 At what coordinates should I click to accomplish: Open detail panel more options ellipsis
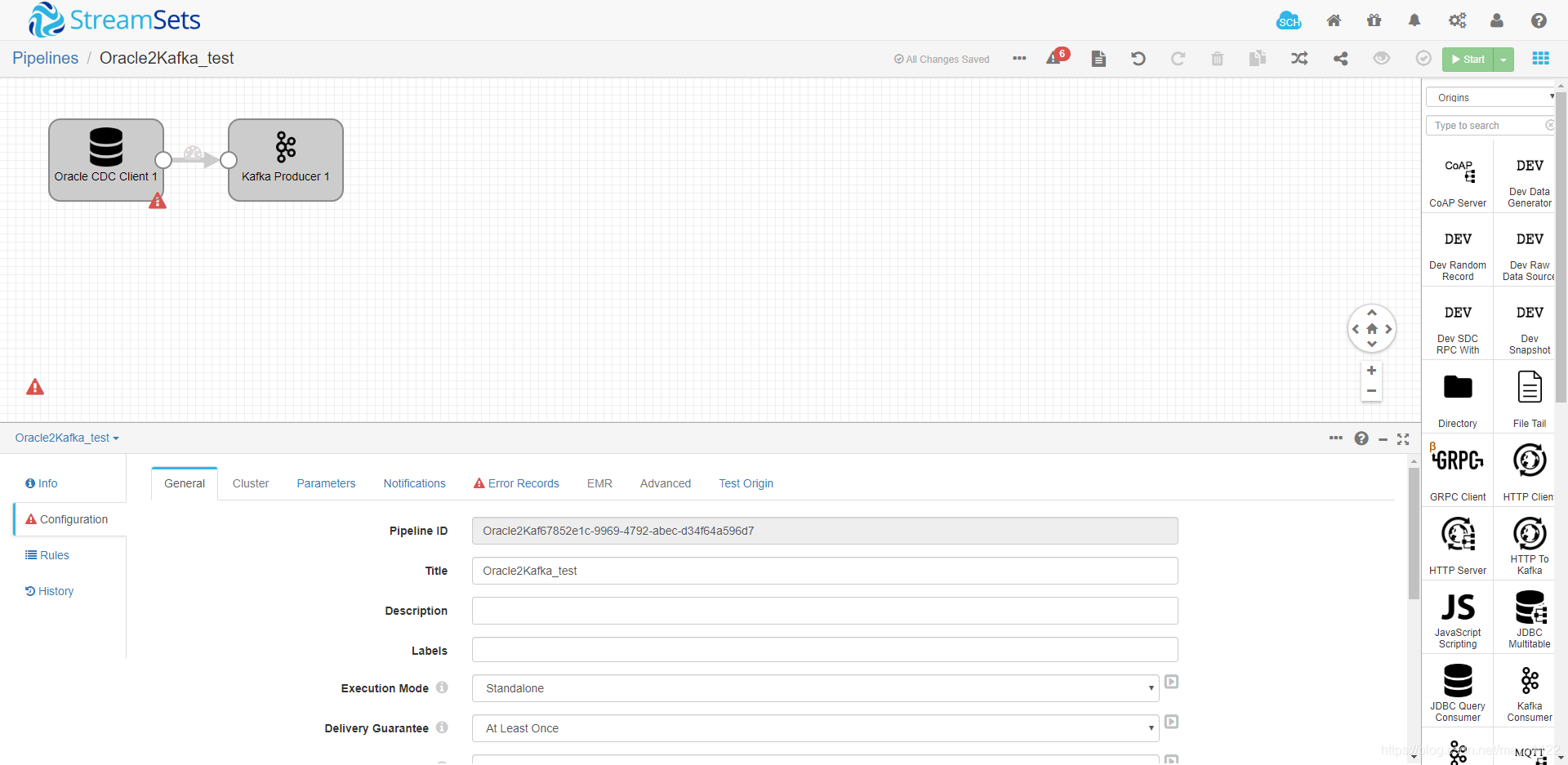[1336, 438]
